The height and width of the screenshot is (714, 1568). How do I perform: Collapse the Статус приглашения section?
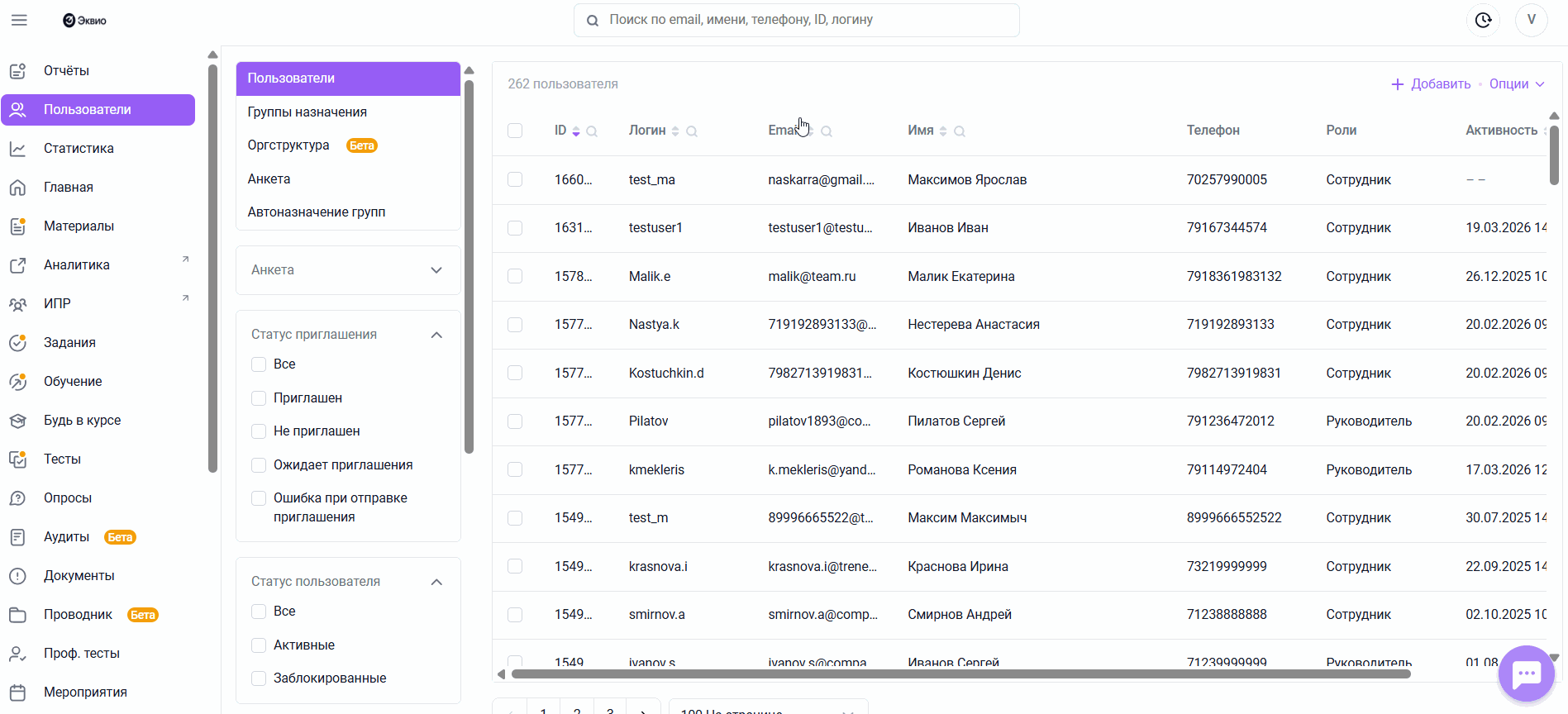436,335
